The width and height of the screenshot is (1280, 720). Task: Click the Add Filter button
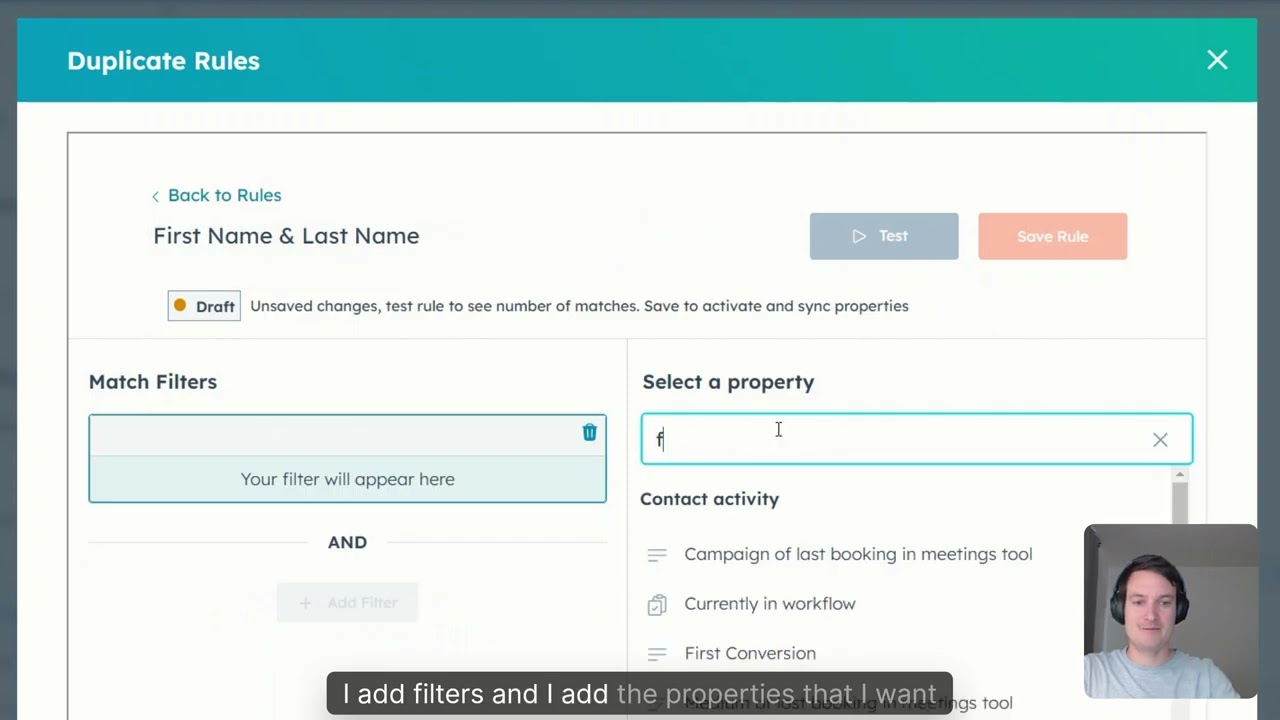coord(347,603)
